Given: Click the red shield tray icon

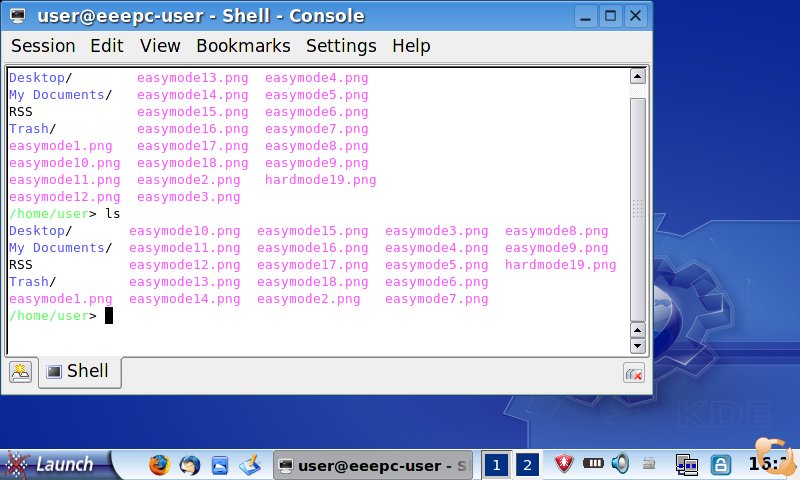Looking at the screenshot, I should tap(564, 464).
